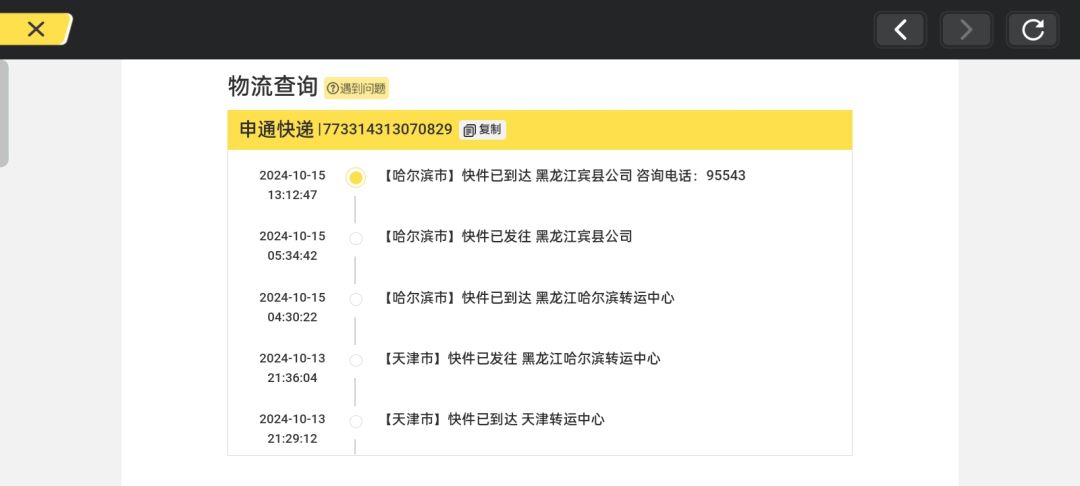1080x486 pixels.
Task: Click the 物流查询 page heading
Action: coord(273,87)
